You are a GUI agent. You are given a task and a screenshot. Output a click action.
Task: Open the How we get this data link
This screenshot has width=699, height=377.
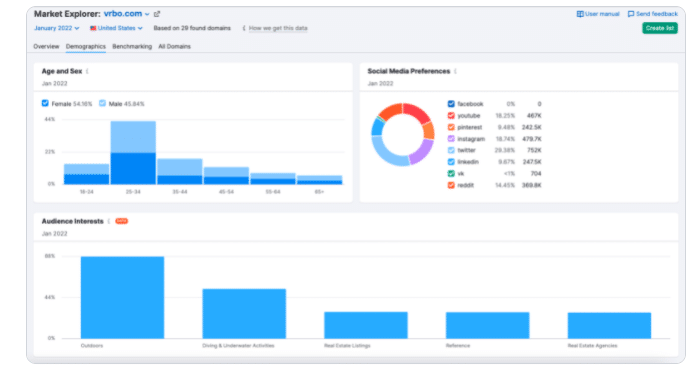pos(278,28)
